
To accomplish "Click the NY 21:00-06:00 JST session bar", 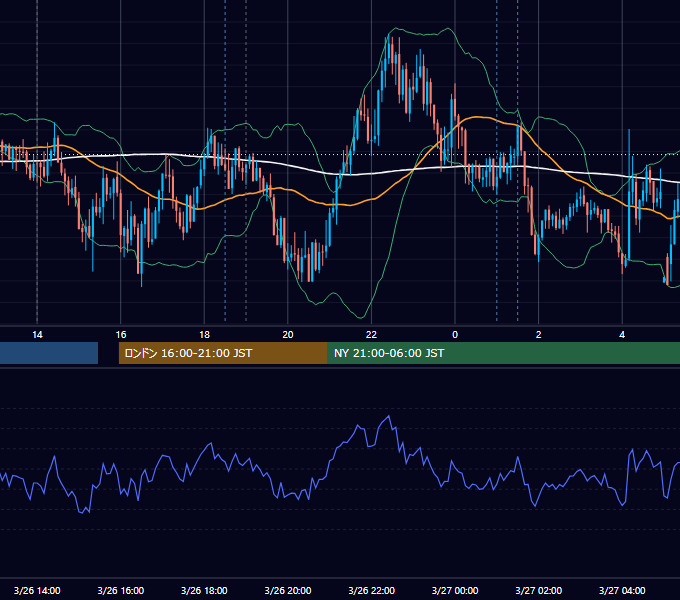I will 503,353.
